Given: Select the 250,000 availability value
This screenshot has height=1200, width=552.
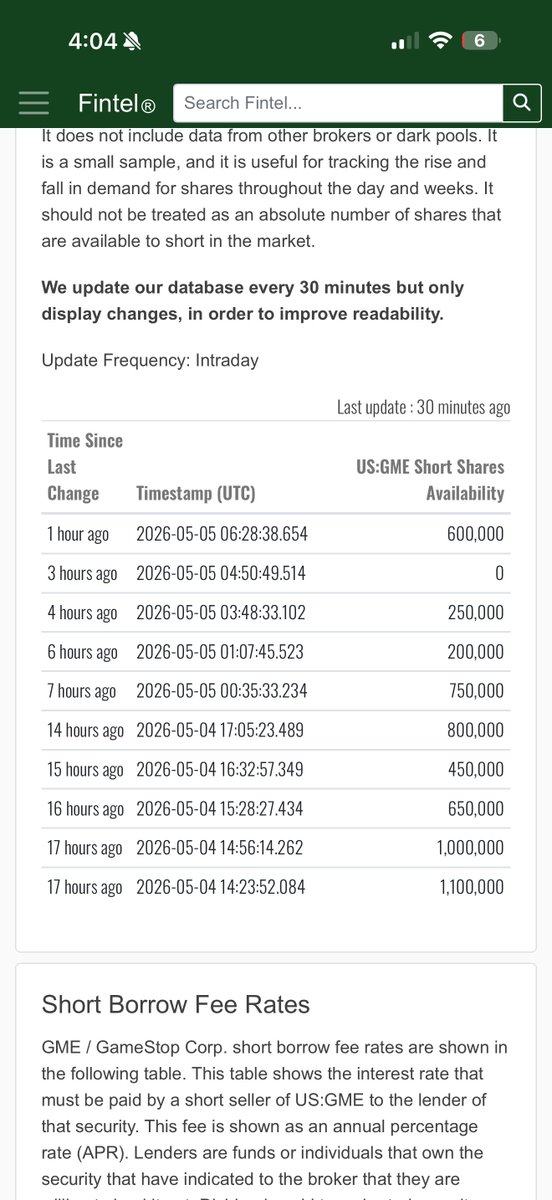Looking at the screenshot, I should pyautogui.click(x=476, y=613).
